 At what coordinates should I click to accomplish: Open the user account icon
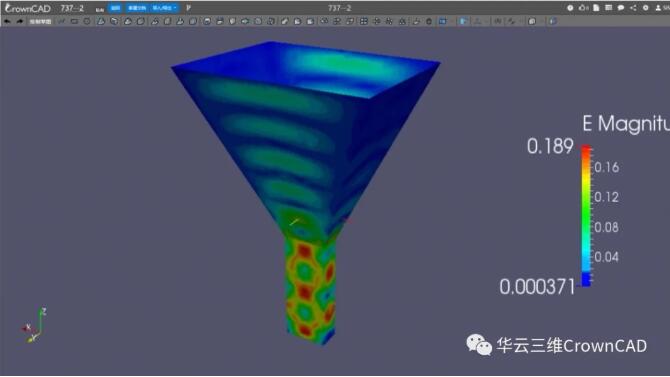(658, 8)
